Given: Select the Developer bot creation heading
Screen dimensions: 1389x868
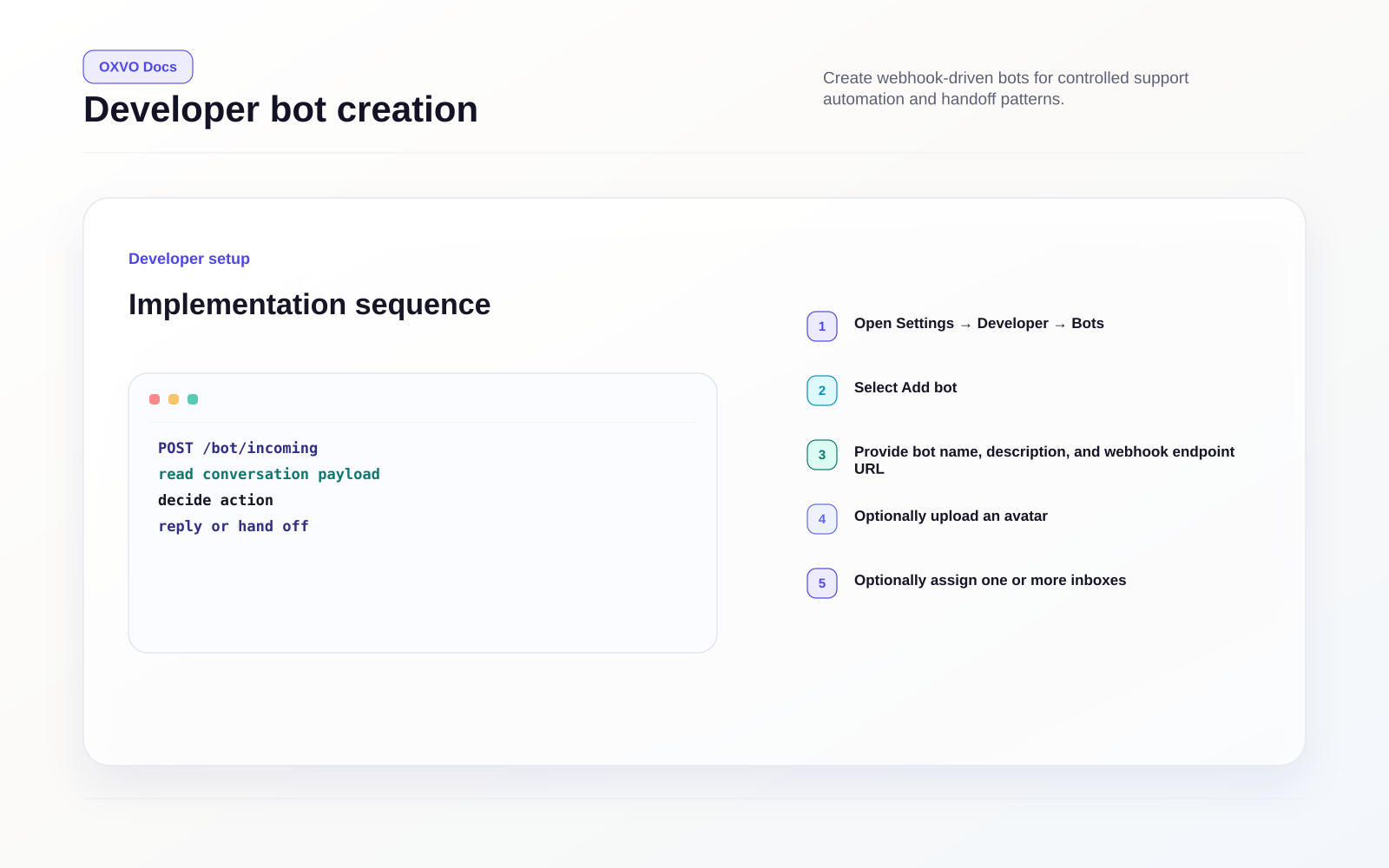Looking at the screenshot, I should (x=280, y=109).
